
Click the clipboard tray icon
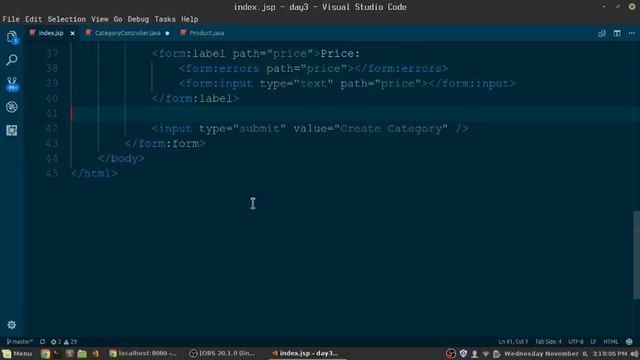496,354
